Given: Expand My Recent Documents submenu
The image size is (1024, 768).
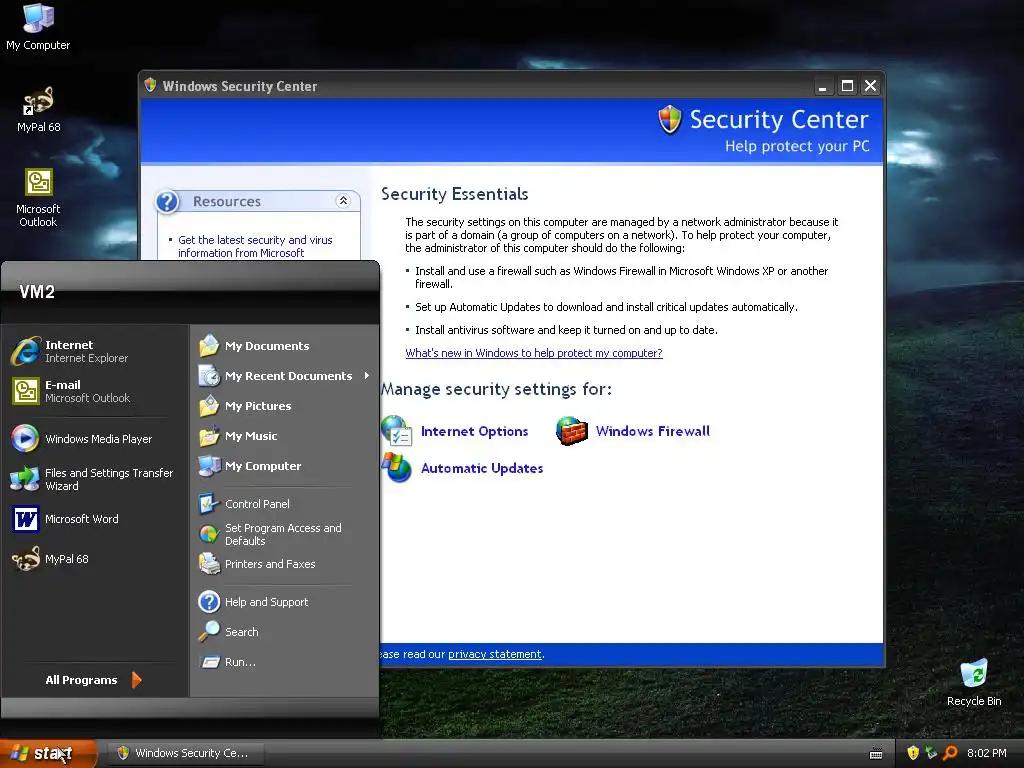Looking at the screenshot, I should 285,376.
